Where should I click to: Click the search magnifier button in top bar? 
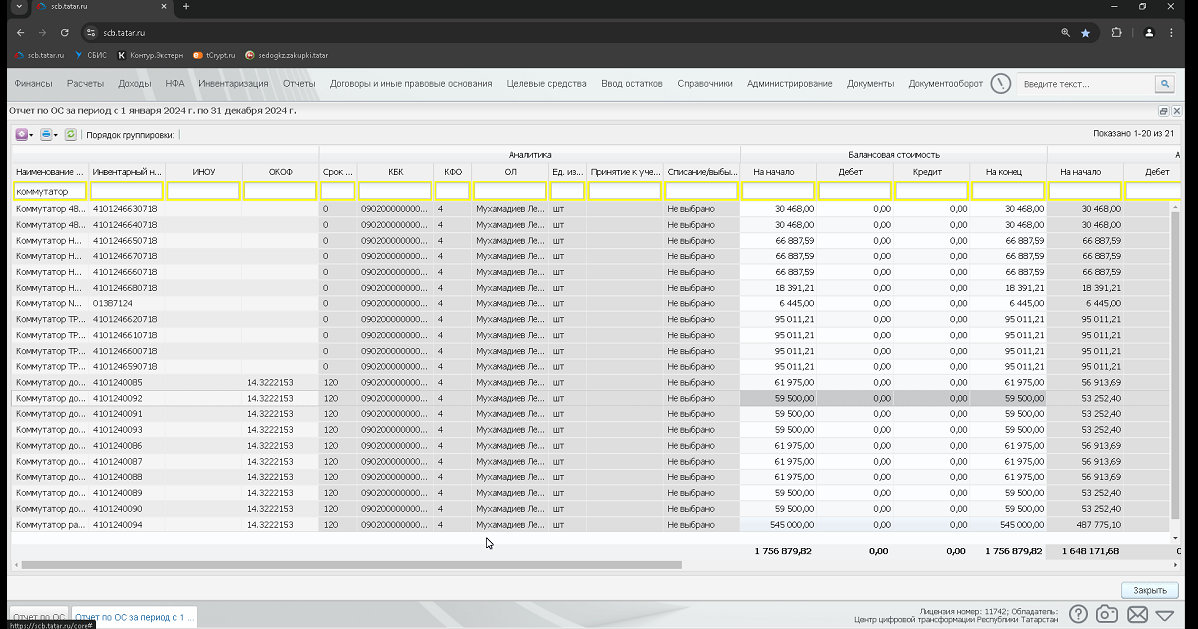[x=1164, y=84]
